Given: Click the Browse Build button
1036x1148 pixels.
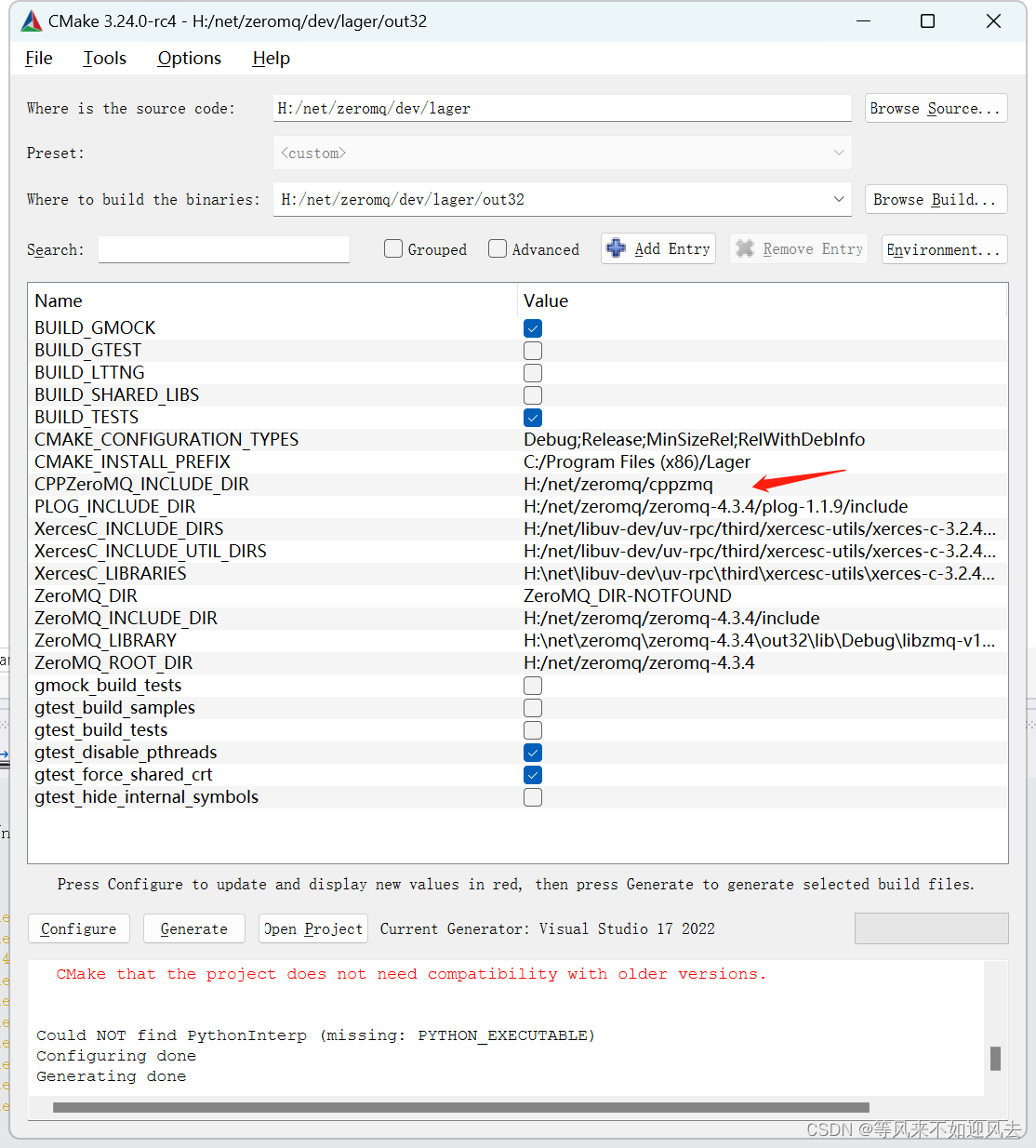Looking at the screenshot, I should tap(936, 199).
